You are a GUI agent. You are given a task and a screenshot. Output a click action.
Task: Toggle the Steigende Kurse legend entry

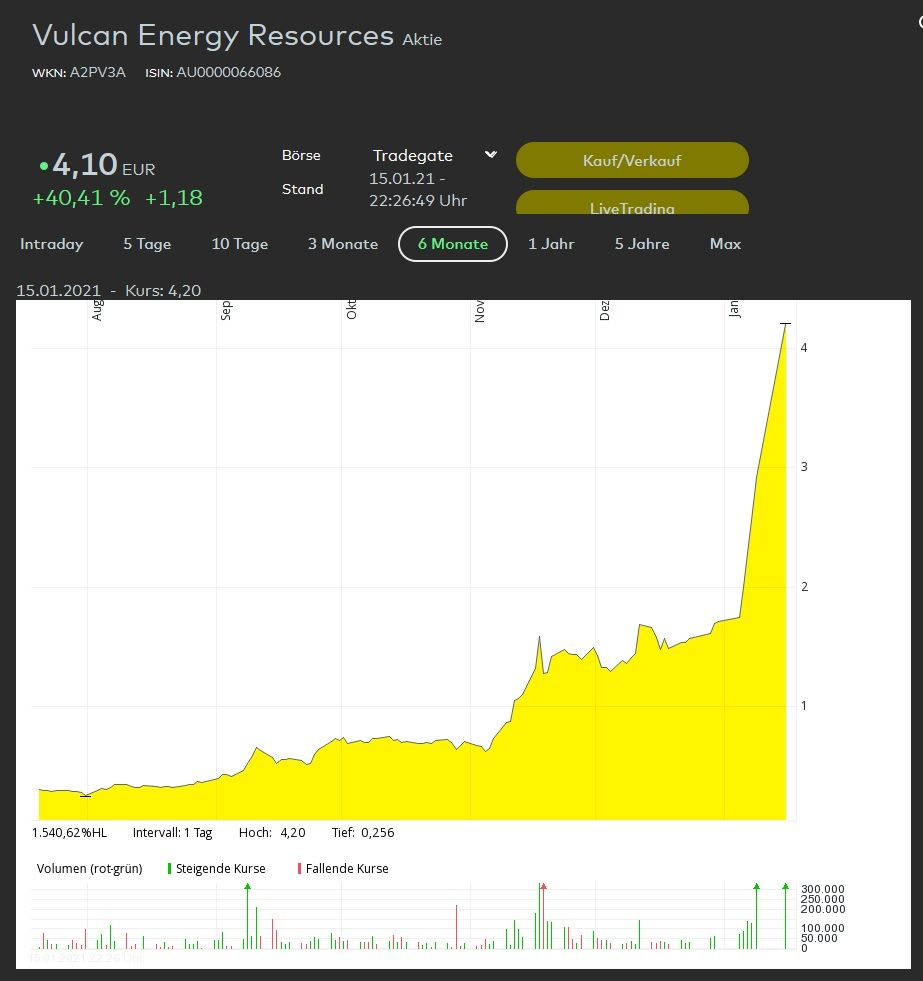[x=220, y=868]
